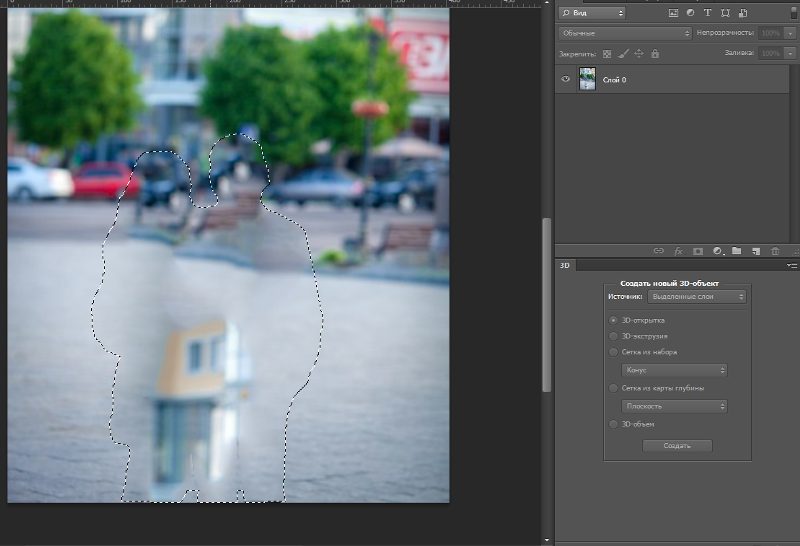This screenshot has width=800, height=546.
Task: Open the Источник source dropdown
Action: click(x=697, y=297)
